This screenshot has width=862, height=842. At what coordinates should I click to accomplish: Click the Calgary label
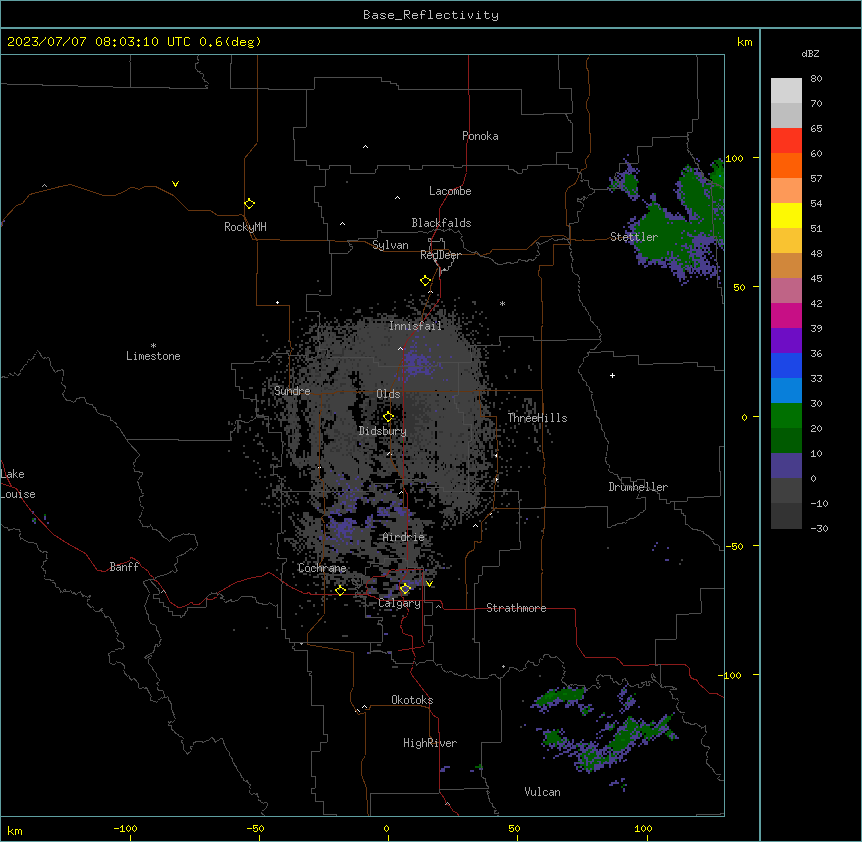(x=399, y=603)
